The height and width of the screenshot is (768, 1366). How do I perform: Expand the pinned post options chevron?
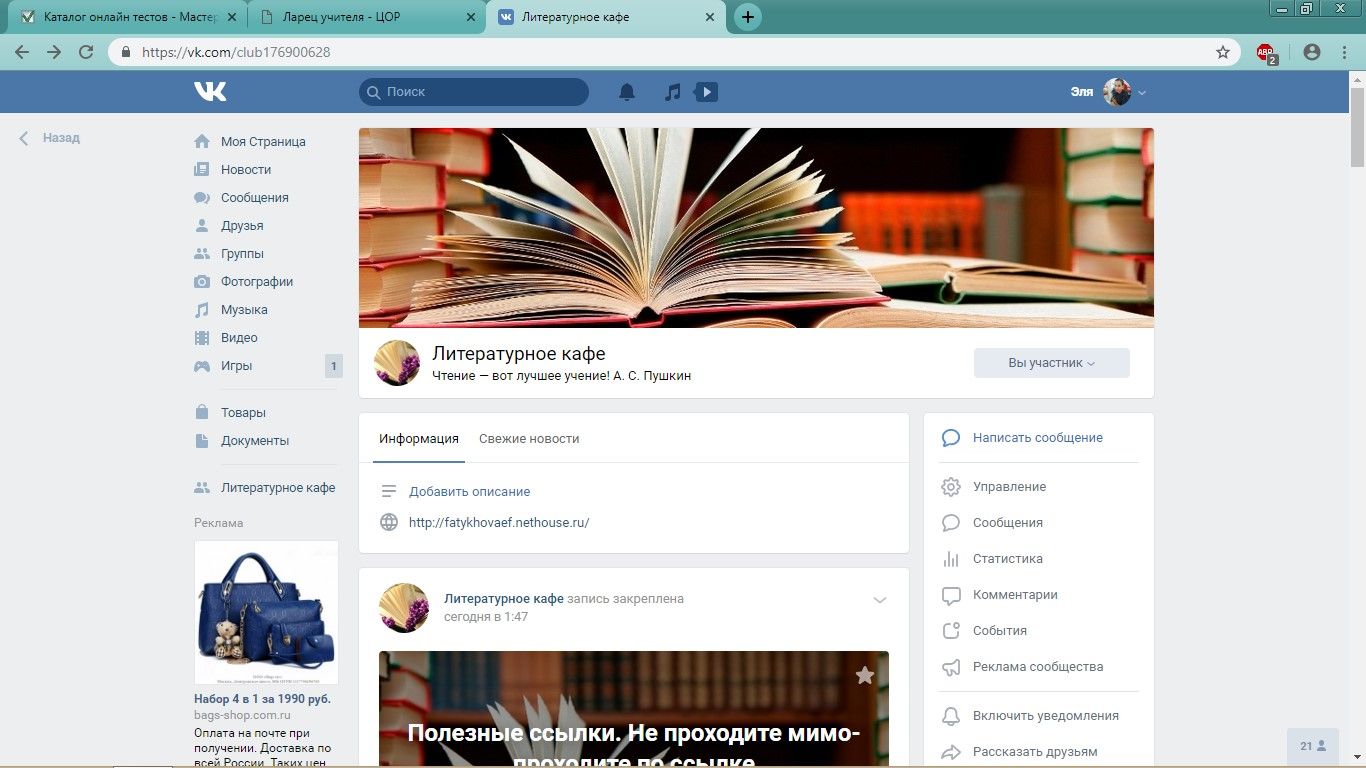coord(880,600)
